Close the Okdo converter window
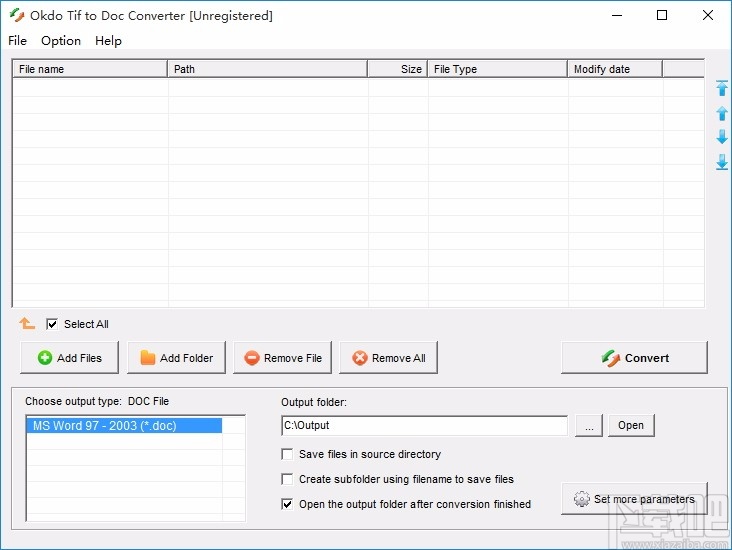 pos(708,15)
